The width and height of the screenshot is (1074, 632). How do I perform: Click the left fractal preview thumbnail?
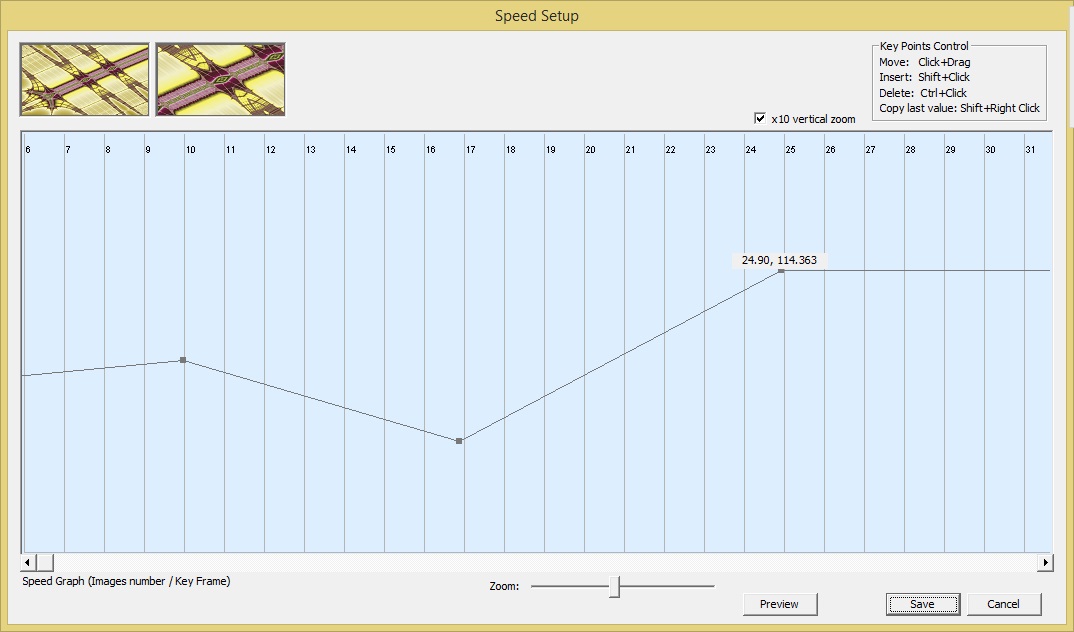[x=84, y=79]
